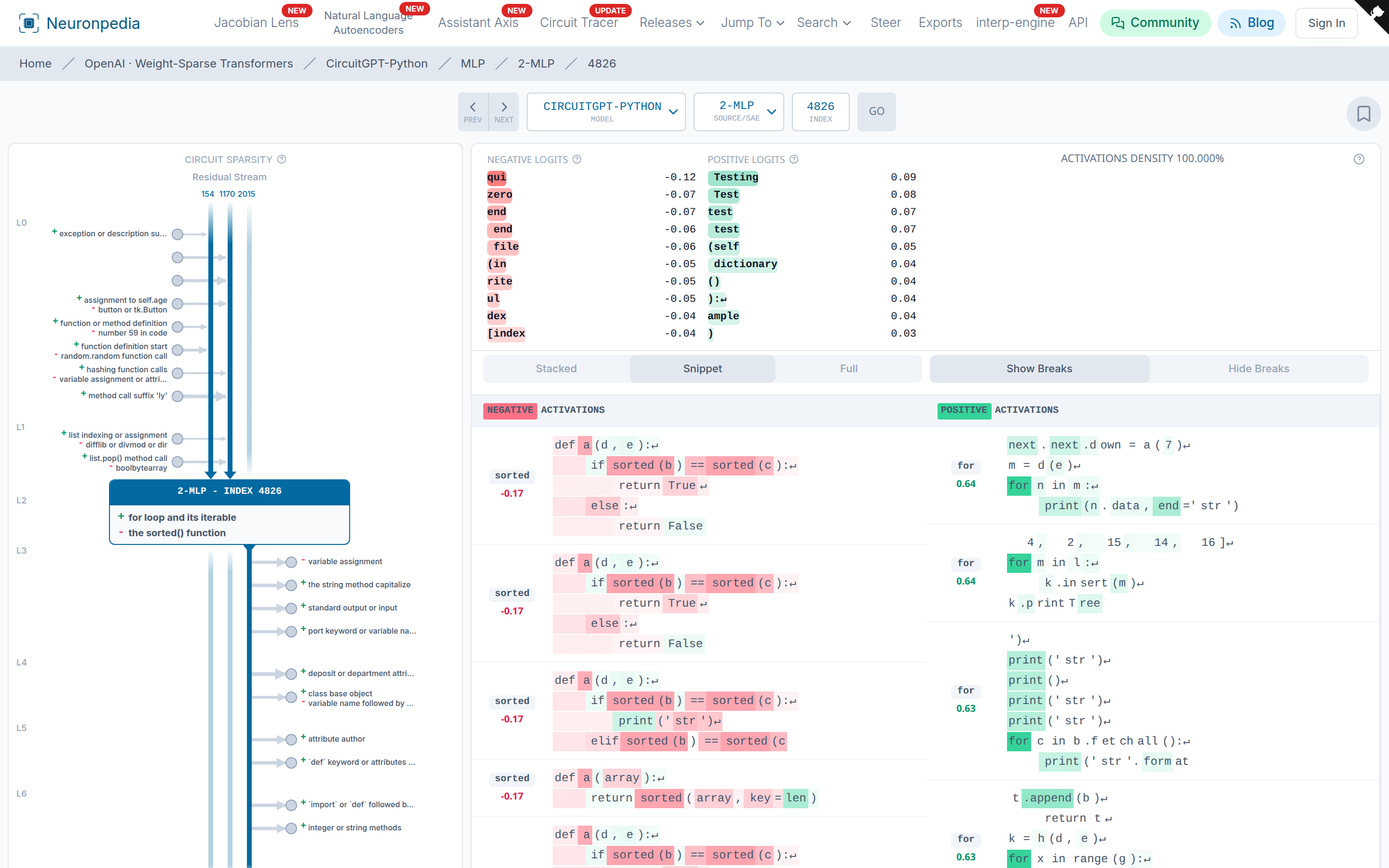Click node for 'integer or string methods'
Screen dimensions: 1389x868
coord(291,828)
